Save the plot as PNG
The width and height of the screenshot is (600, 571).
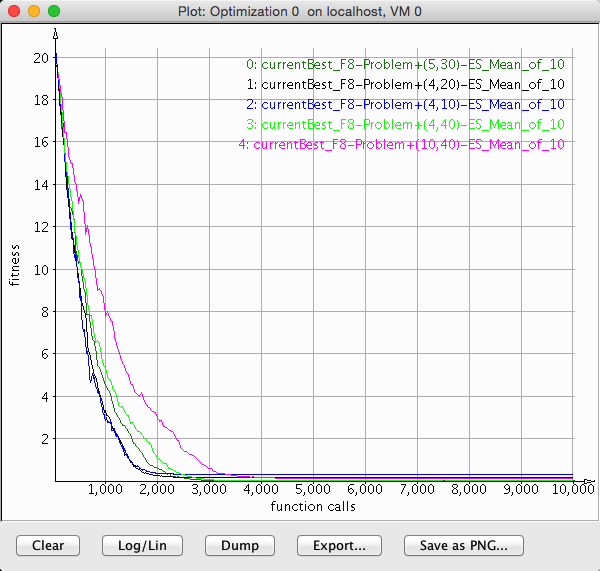pyautogui.click(x=463, y=545)
